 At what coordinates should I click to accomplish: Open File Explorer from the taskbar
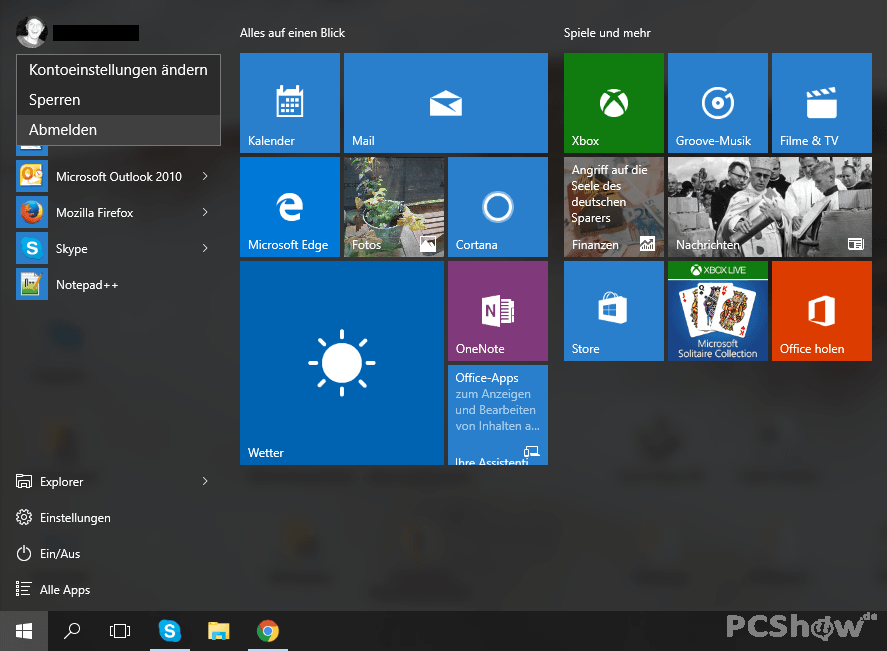[x=218, y=631]
